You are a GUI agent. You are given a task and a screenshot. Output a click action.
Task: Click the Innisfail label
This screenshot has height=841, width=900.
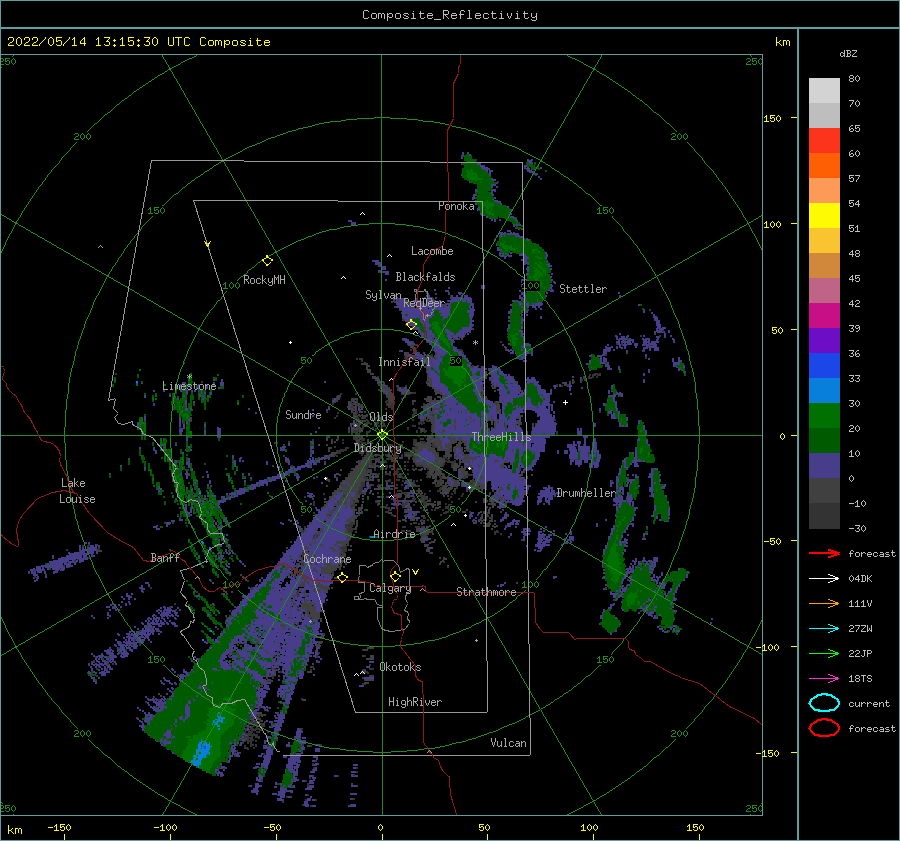[x=404, y=362]
